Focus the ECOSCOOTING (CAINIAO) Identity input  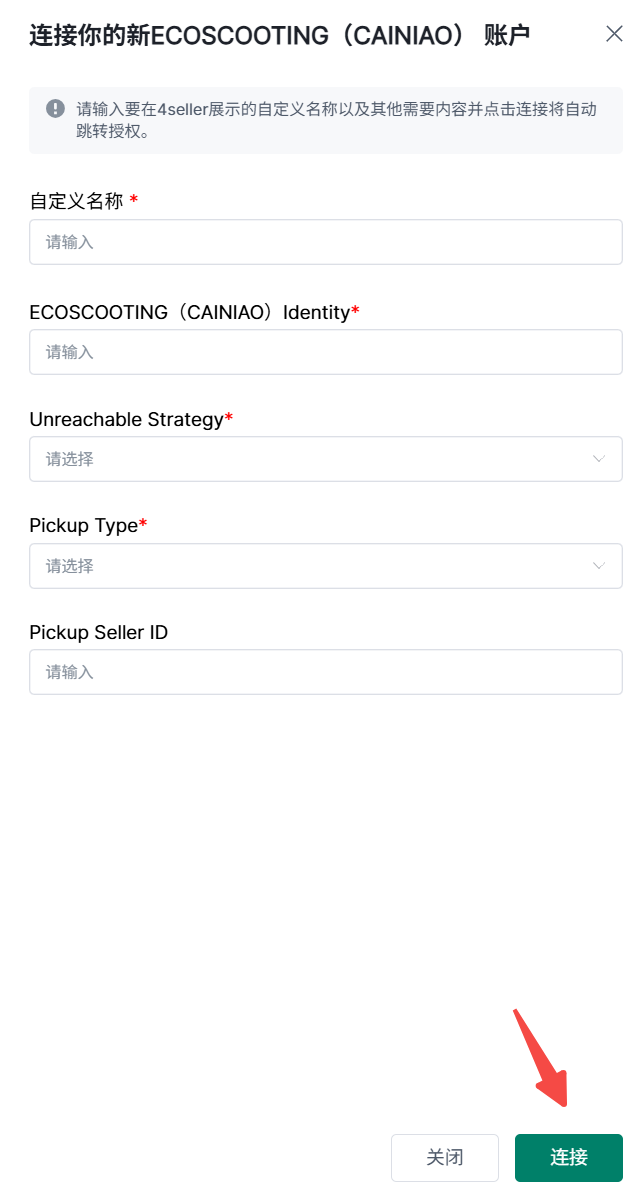point(325,352)
